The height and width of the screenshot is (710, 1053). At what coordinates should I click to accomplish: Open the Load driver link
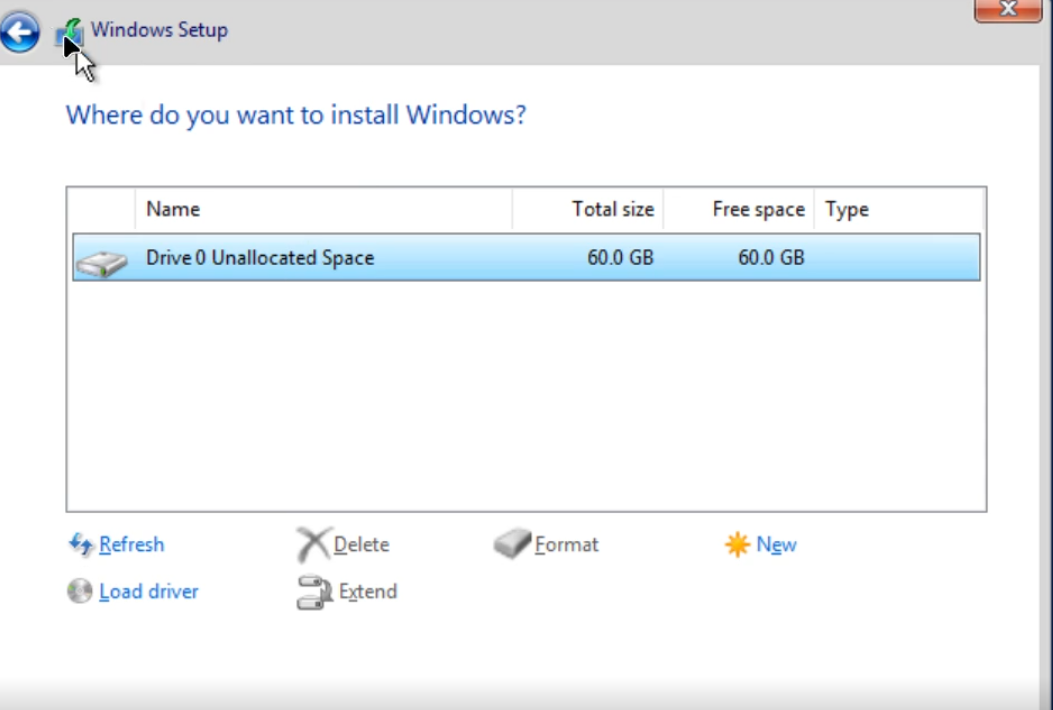click(149, 592)
